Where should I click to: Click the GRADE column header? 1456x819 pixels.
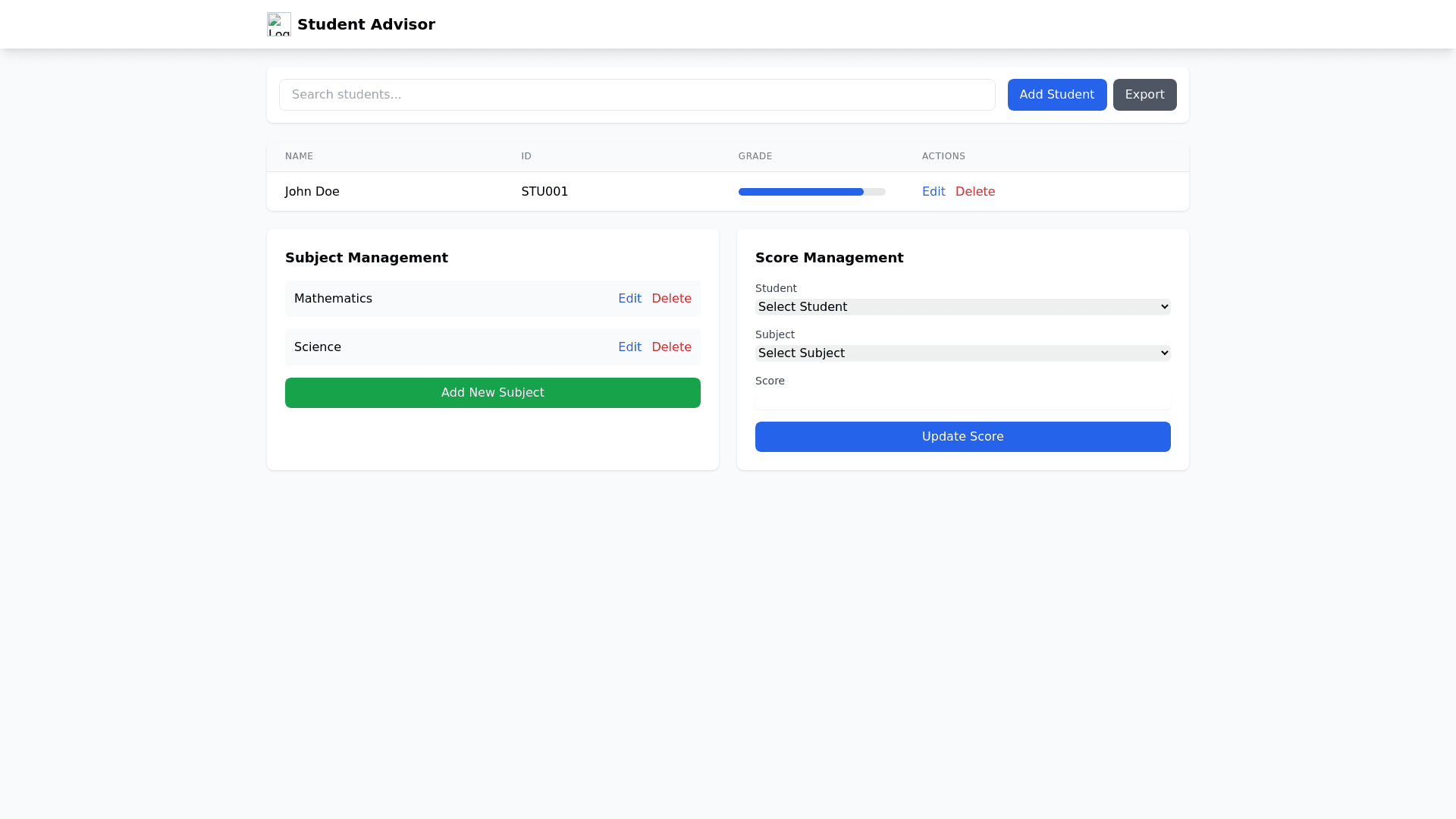tap(755, 155)
